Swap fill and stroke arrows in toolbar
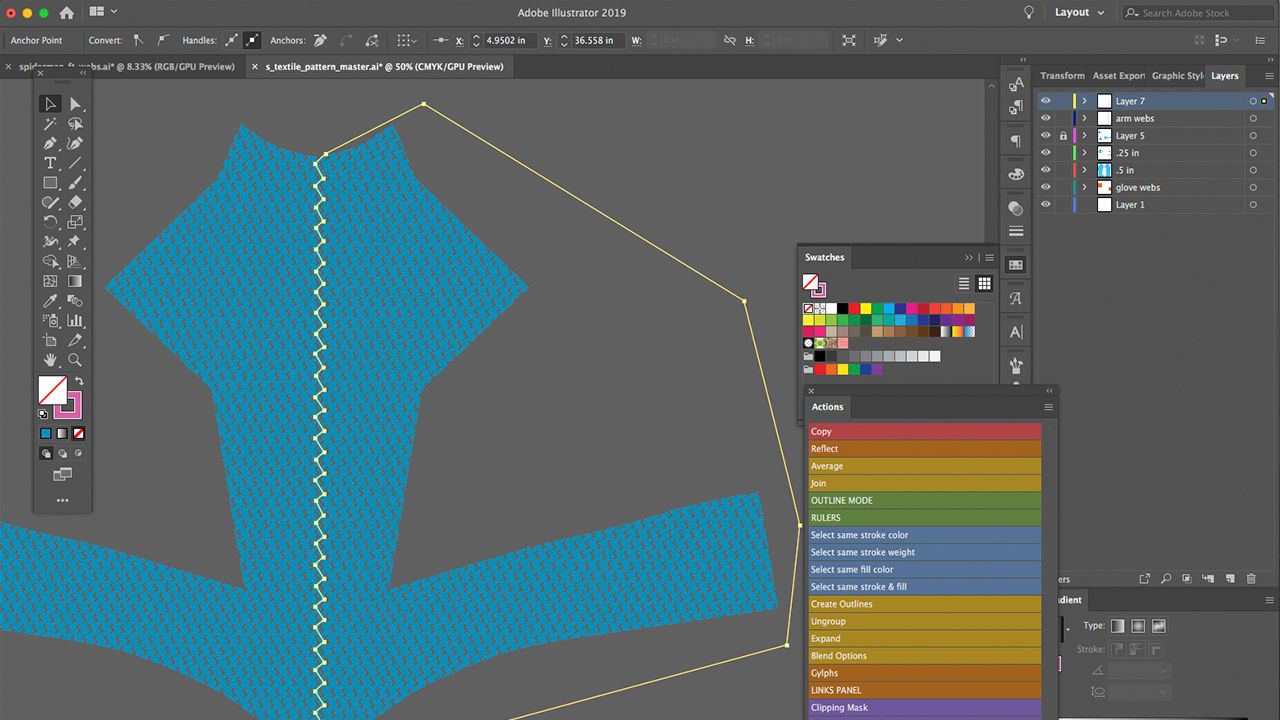The width and height of the screenshot is (1280, 720). tap(78, 382)
